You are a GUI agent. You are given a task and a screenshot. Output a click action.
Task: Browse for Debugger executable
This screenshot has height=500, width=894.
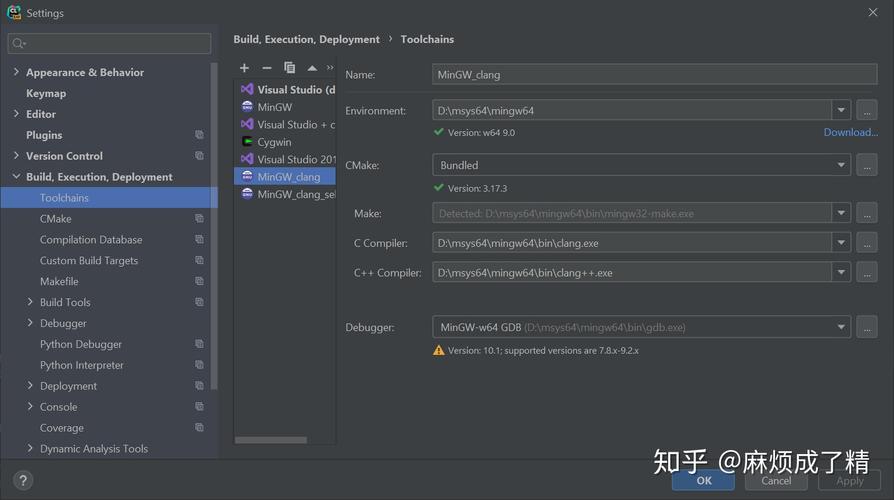pyautogui.click(x=867, y=327)
